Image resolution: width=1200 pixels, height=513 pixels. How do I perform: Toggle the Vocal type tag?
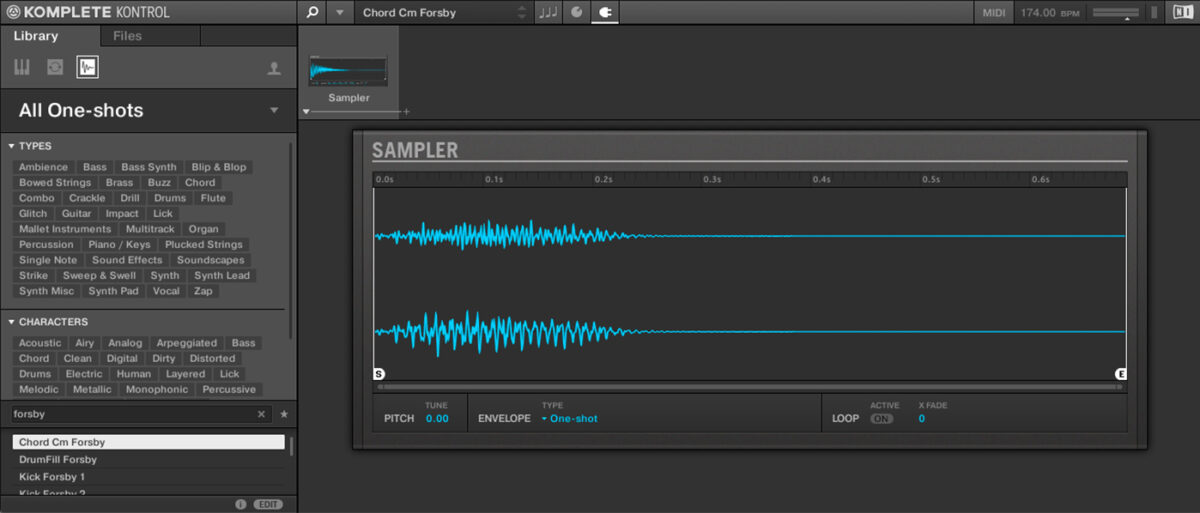click(166, 291)
